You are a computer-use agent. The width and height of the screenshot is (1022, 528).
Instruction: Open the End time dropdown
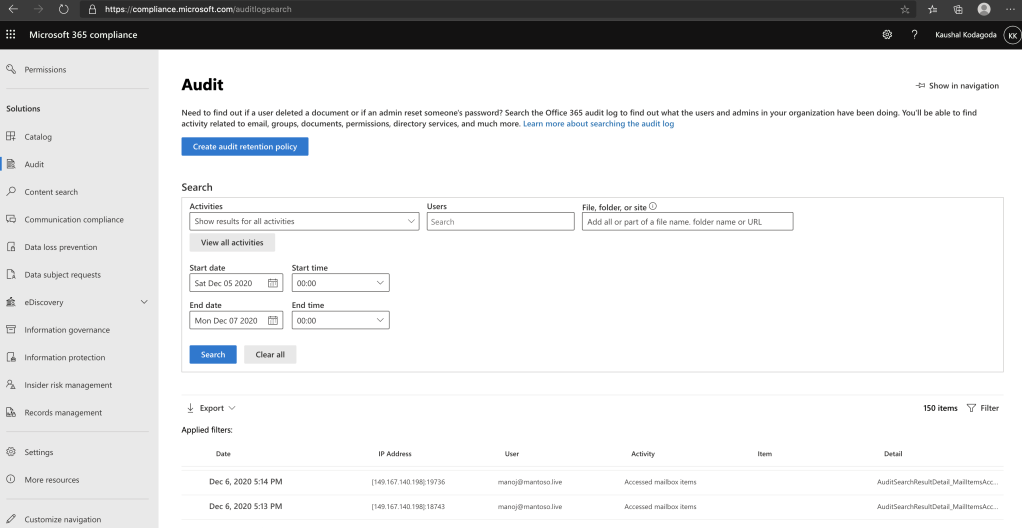(340, 321)
